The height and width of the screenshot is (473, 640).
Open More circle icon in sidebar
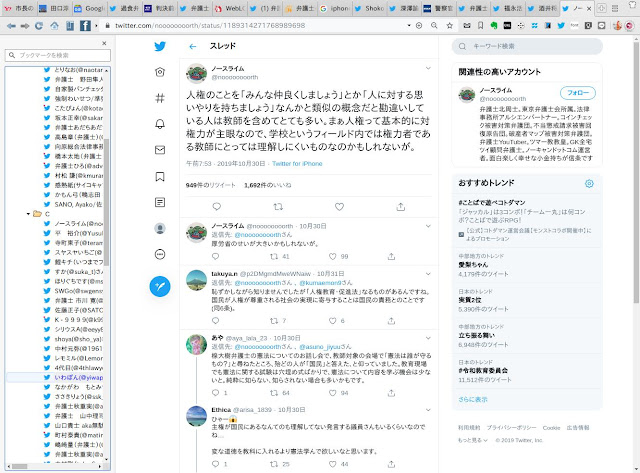point(160,255)
